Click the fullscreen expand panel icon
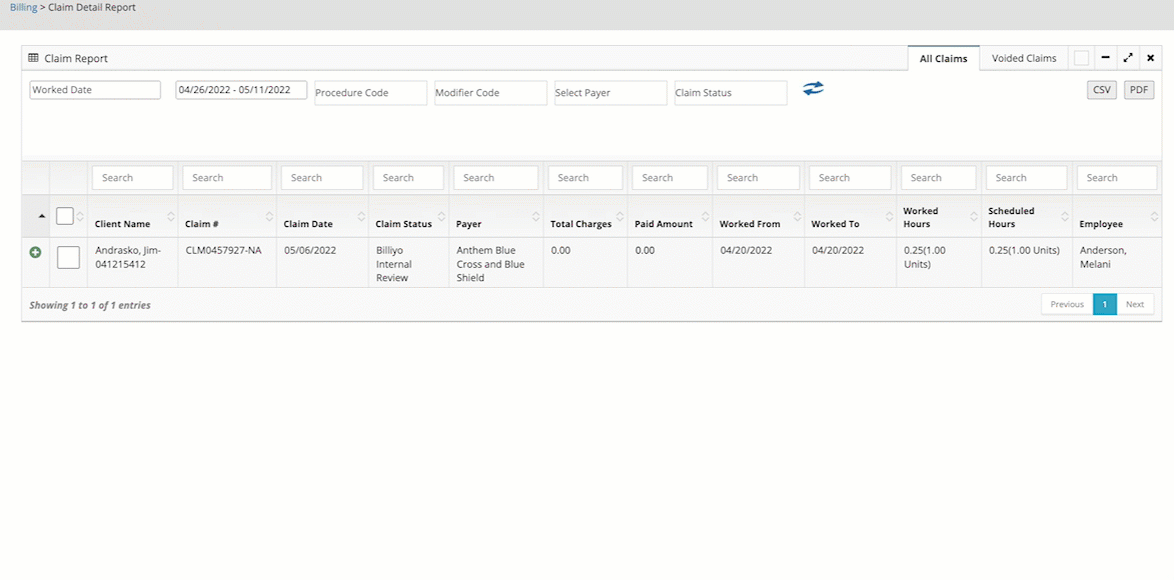Image resolution: width=1174 pixels, height=580 pixels. (1128, 58)
